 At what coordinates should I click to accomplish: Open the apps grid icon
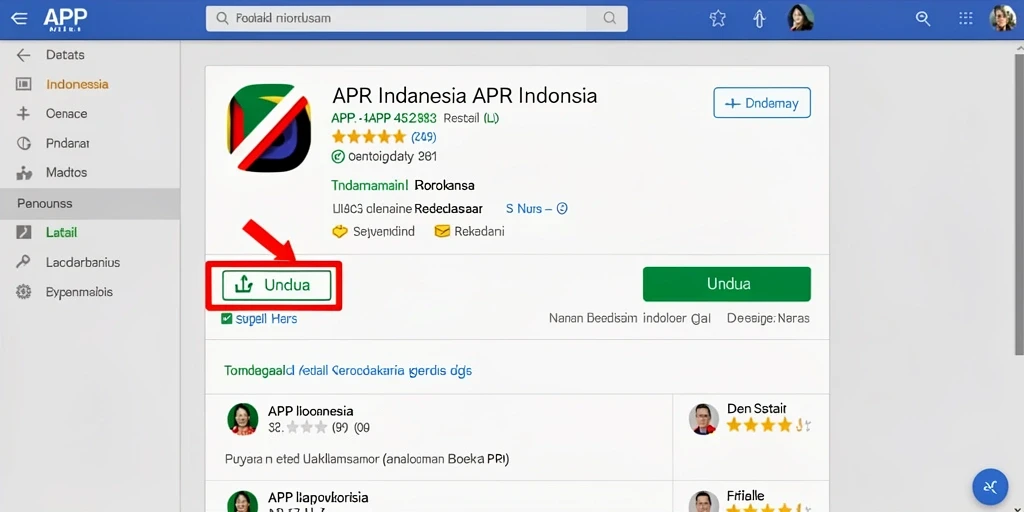965,18
